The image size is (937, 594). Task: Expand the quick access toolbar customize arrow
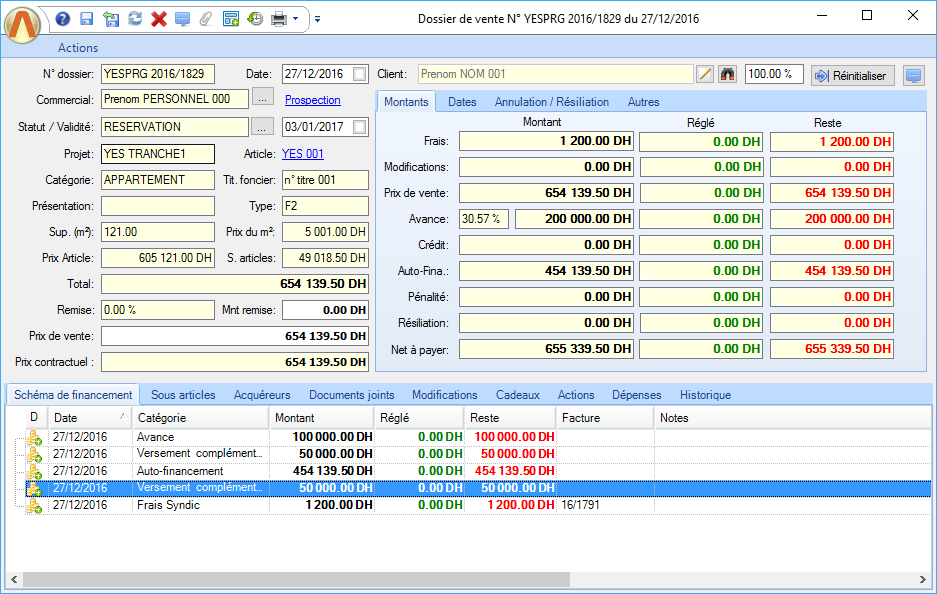(x=317, y=19)
